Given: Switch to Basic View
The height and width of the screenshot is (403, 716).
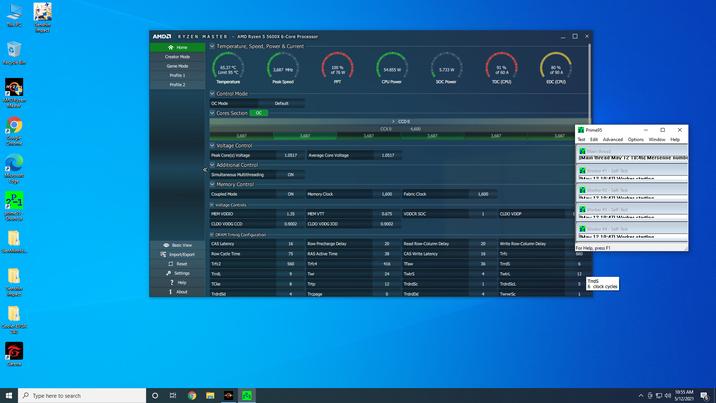Looking at the screenshot, I should [177, 245].
